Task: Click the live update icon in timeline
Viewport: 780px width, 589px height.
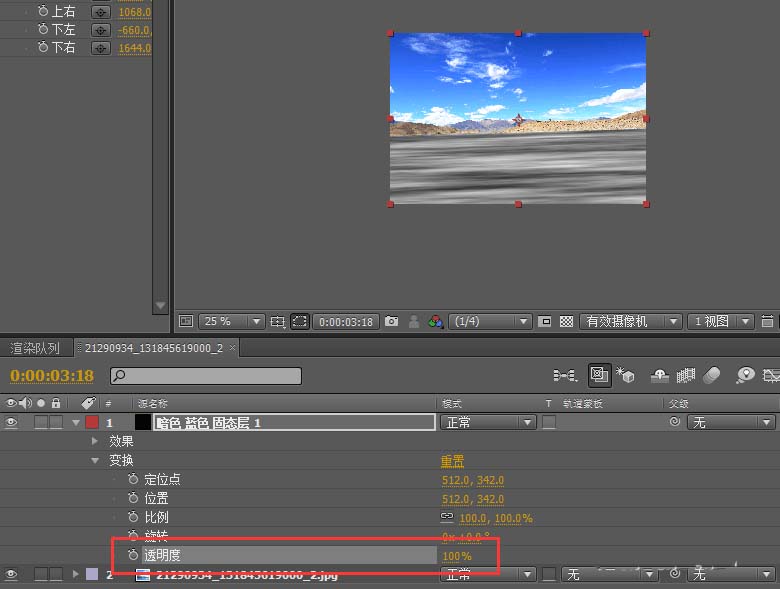Action: pyautogui.click(x=599, y=375)
